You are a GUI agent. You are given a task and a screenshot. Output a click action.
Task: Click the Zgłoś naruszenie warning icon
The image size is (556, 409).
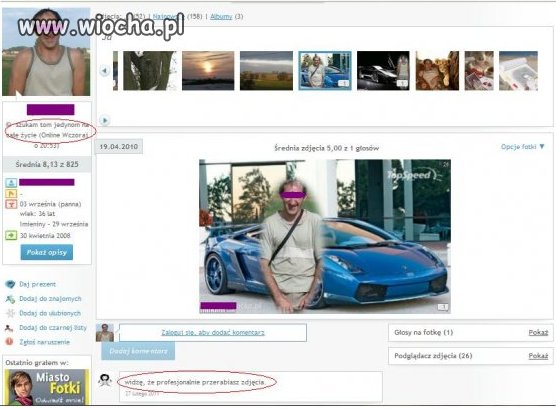[x=9, y=342]
